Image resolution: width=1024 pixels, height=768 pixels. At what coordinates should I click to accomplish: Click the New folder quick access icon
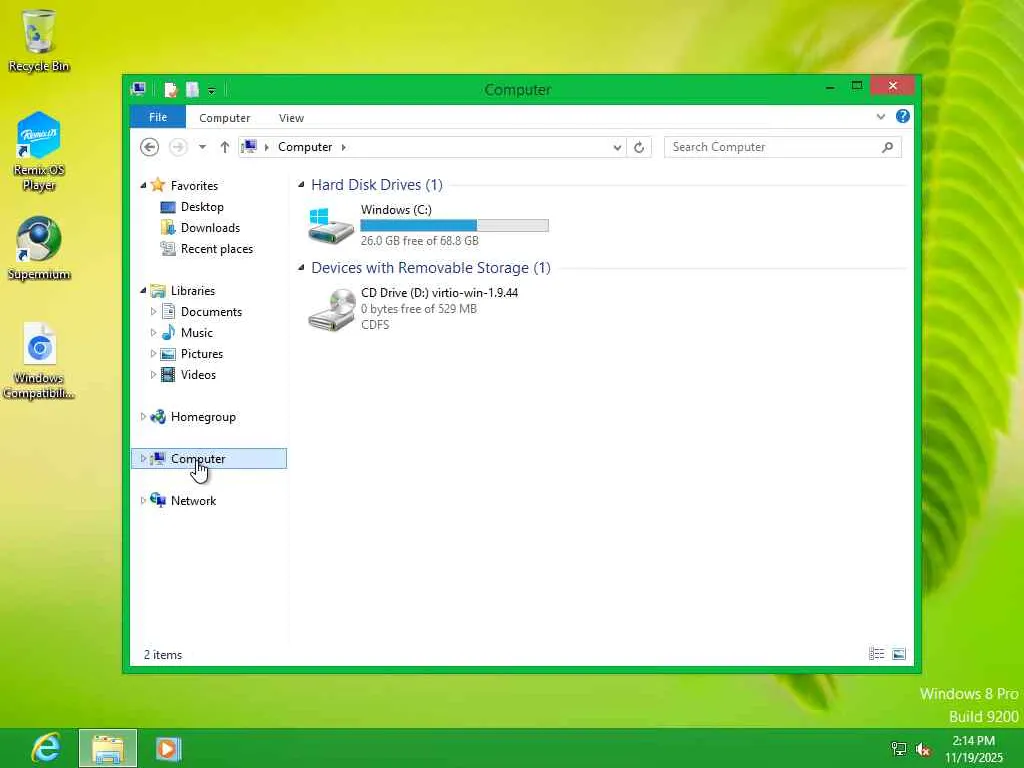192,89
